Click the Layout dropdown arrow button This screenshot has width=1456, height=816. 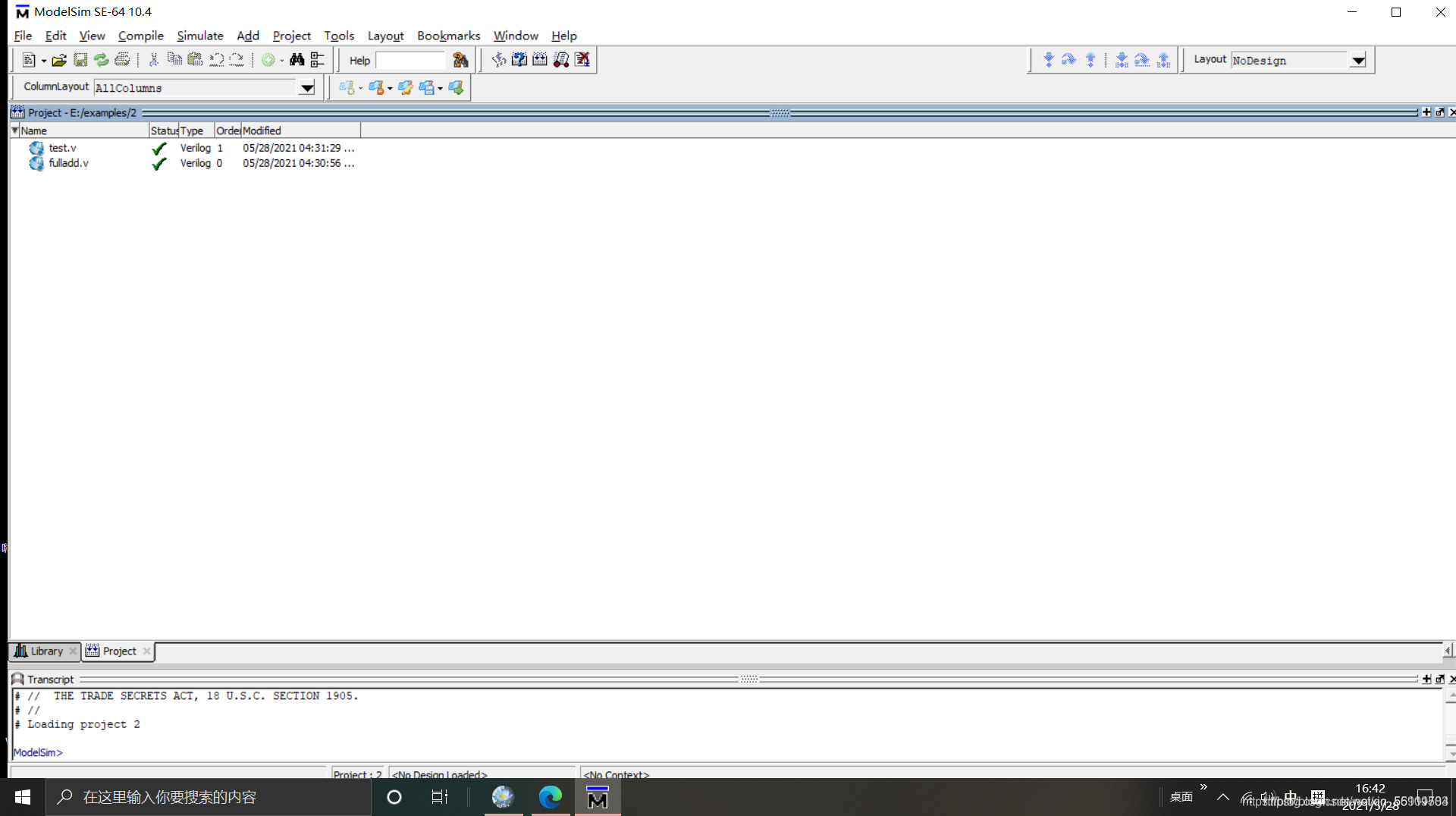click(1358, 60)
